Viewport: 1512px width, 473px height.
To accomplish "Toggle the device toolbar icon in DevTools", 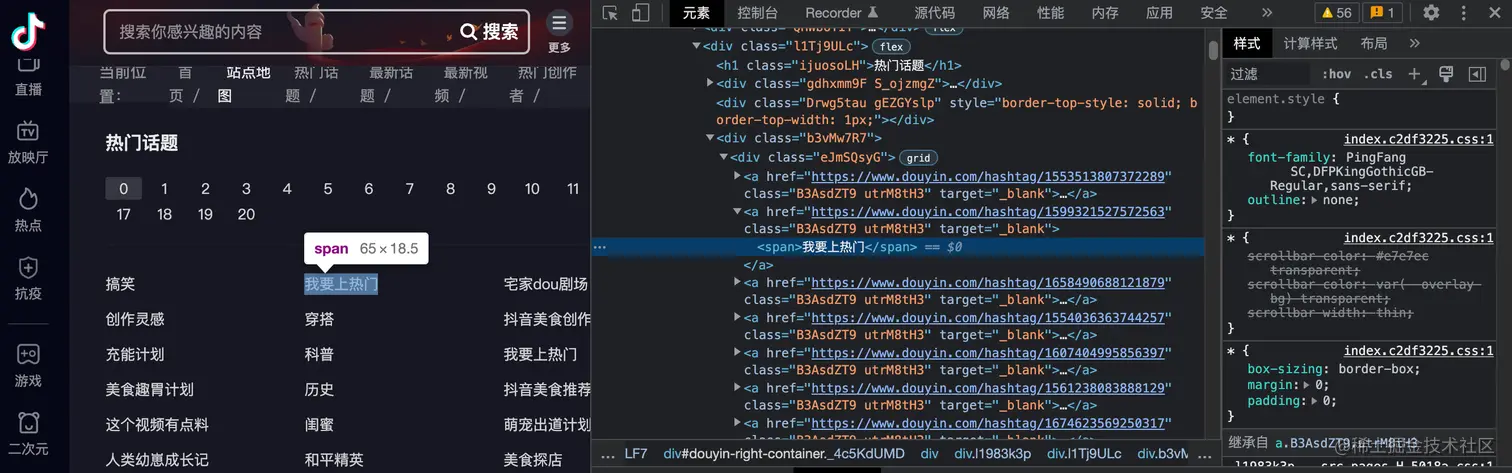I will tap(641, 12).
